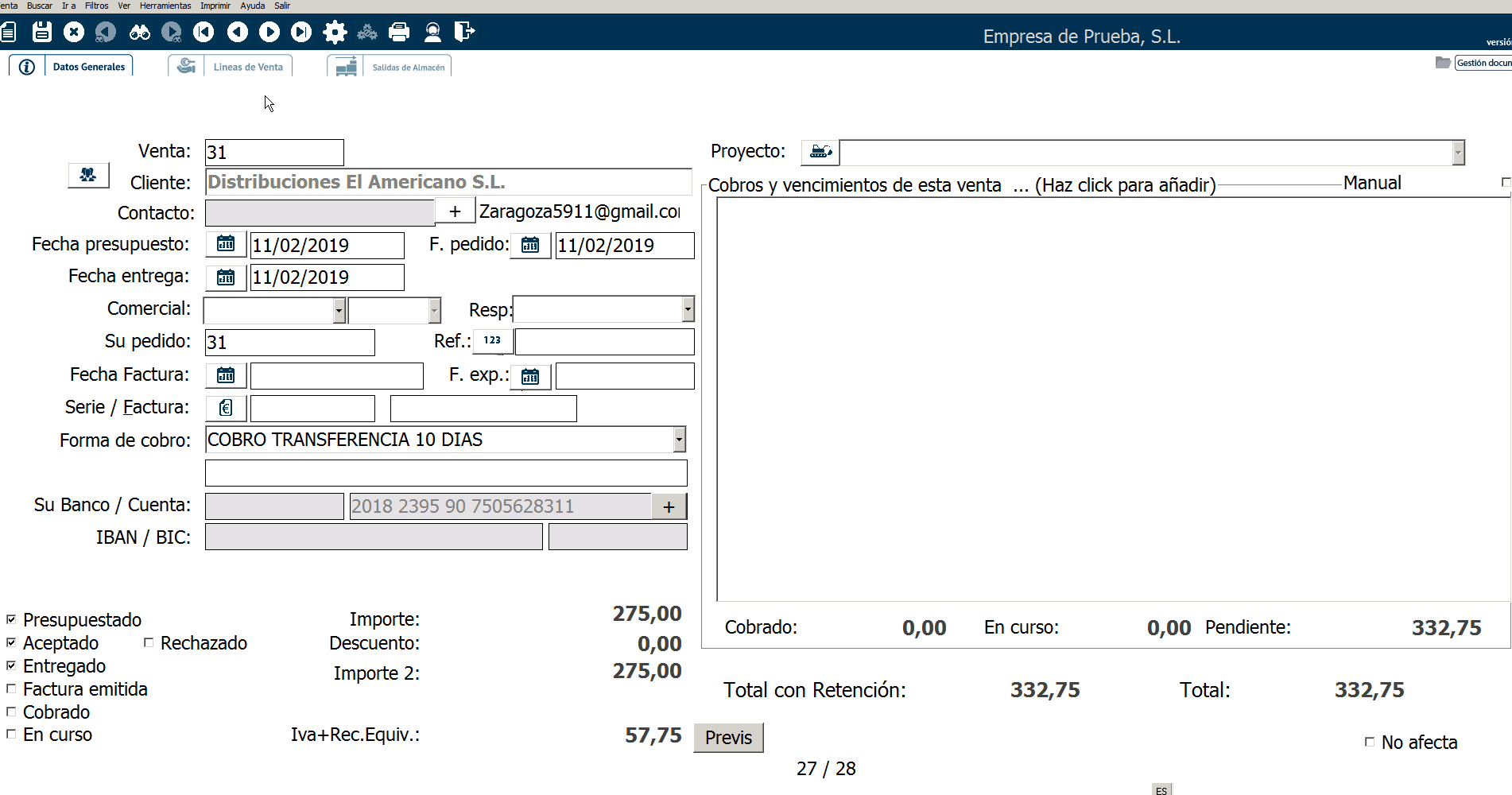Switch to the Lineas de Venta tab

coord(247,67)
